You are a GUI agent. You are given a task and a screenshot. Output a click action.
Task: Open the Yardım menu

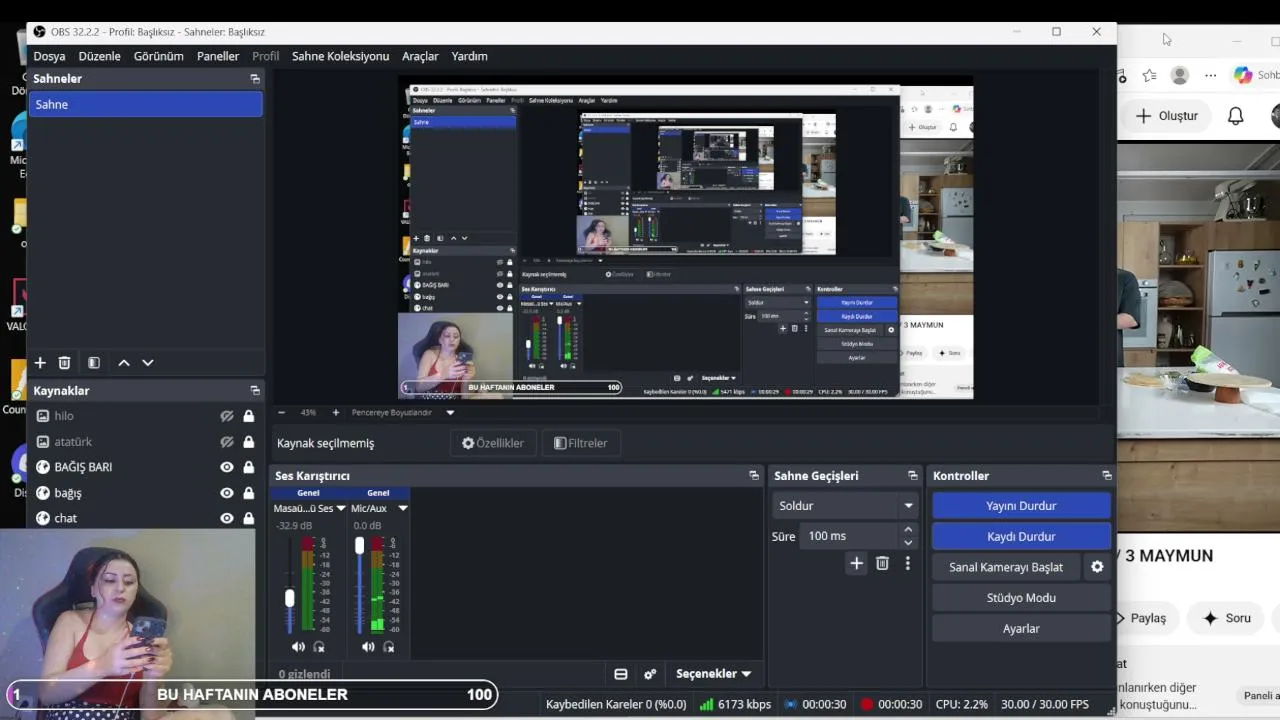[x=470, y=56]
